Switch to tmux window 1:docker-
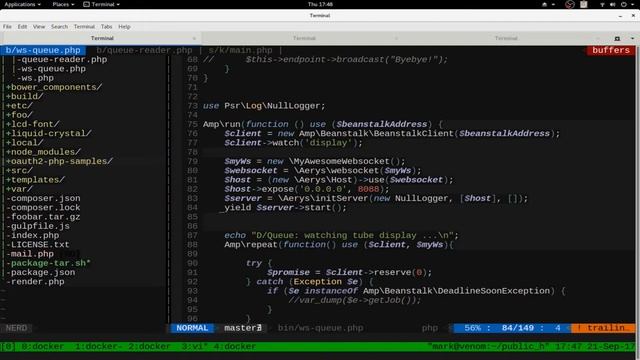 pos(99,347)
